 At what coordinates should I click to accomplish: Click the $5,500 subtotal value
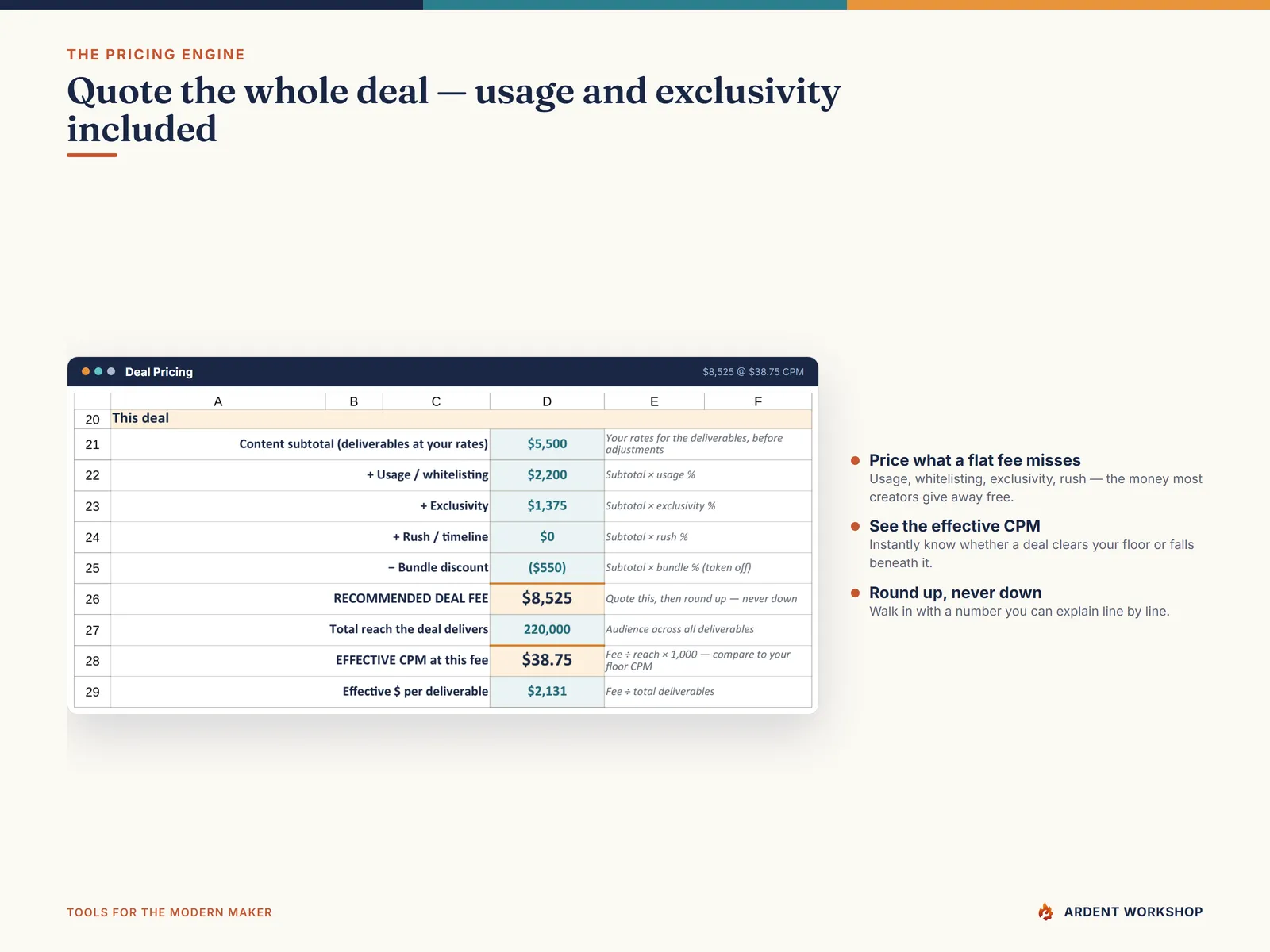tap(547, 444)
